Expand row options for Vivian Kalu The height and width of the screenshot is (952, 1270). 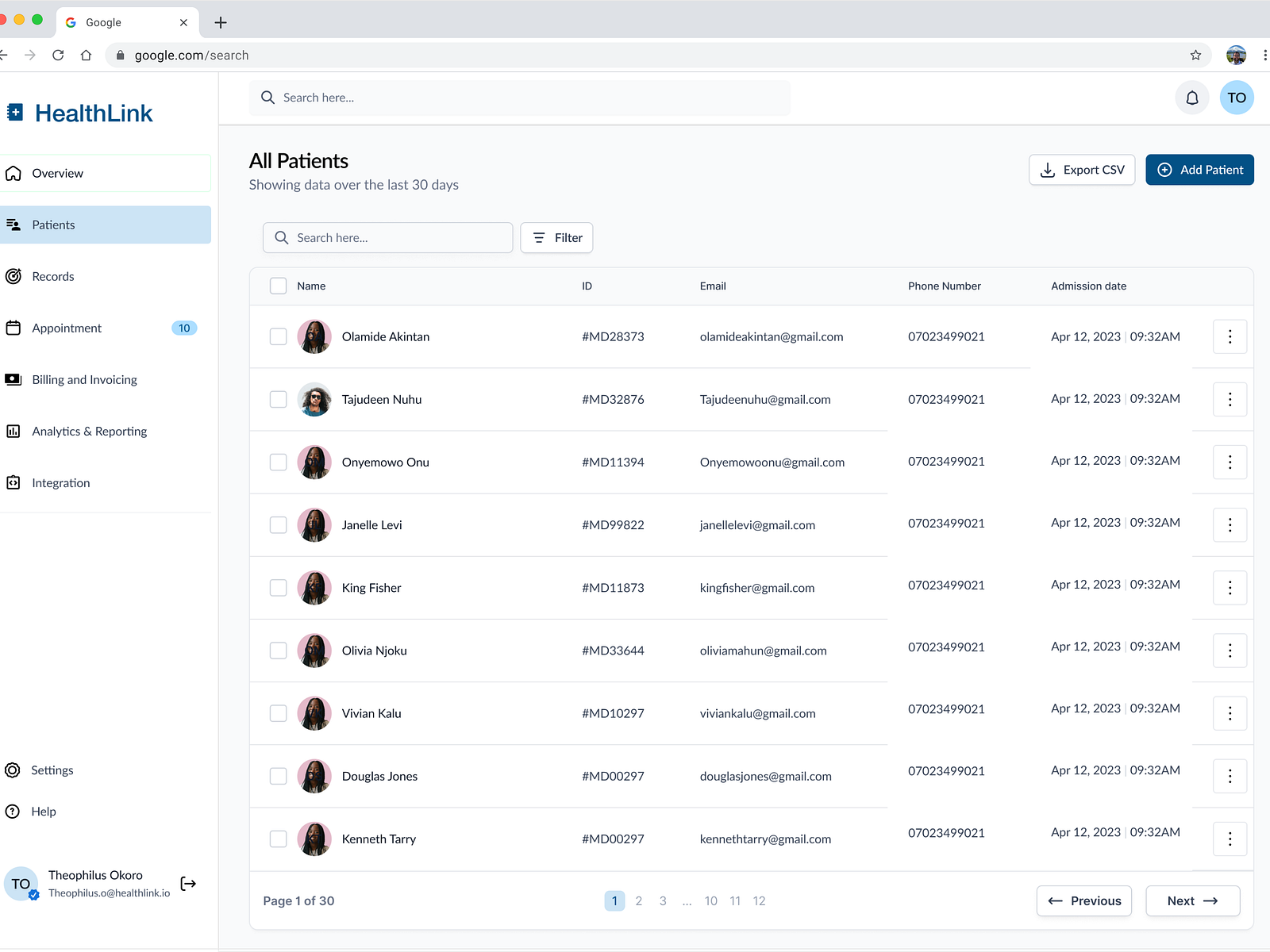(x=1230, y=713)
